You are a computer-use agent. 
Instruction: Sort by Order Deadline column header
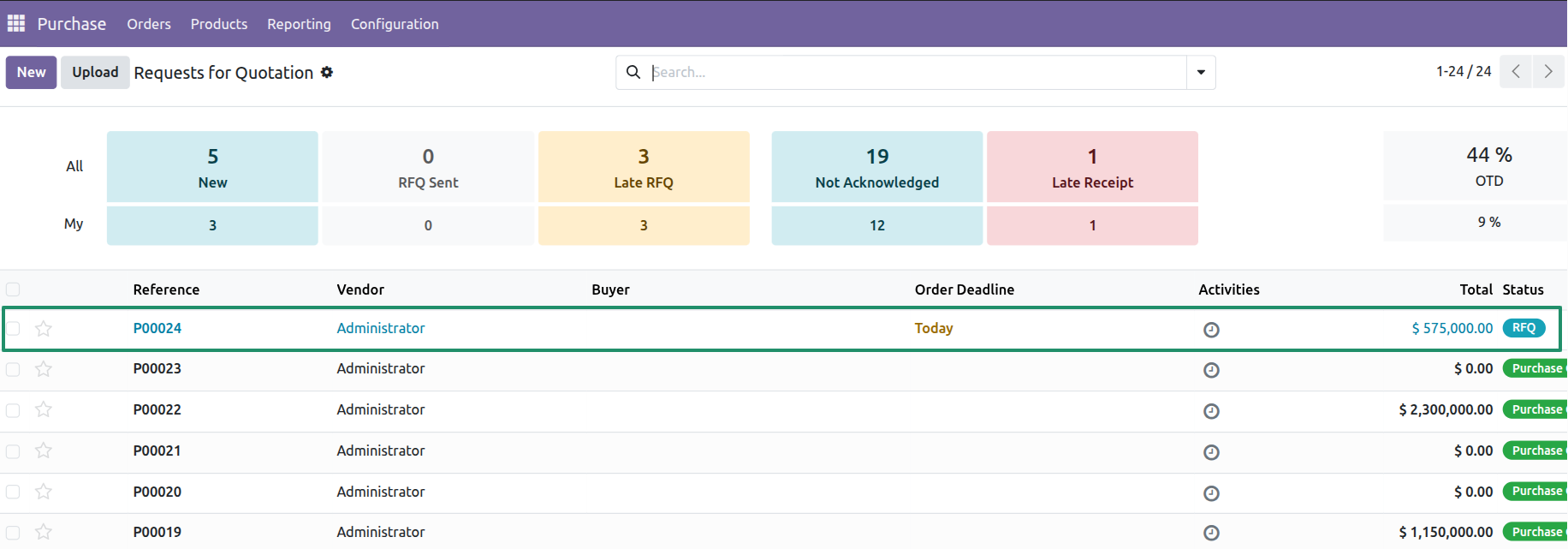click(965, 289)
